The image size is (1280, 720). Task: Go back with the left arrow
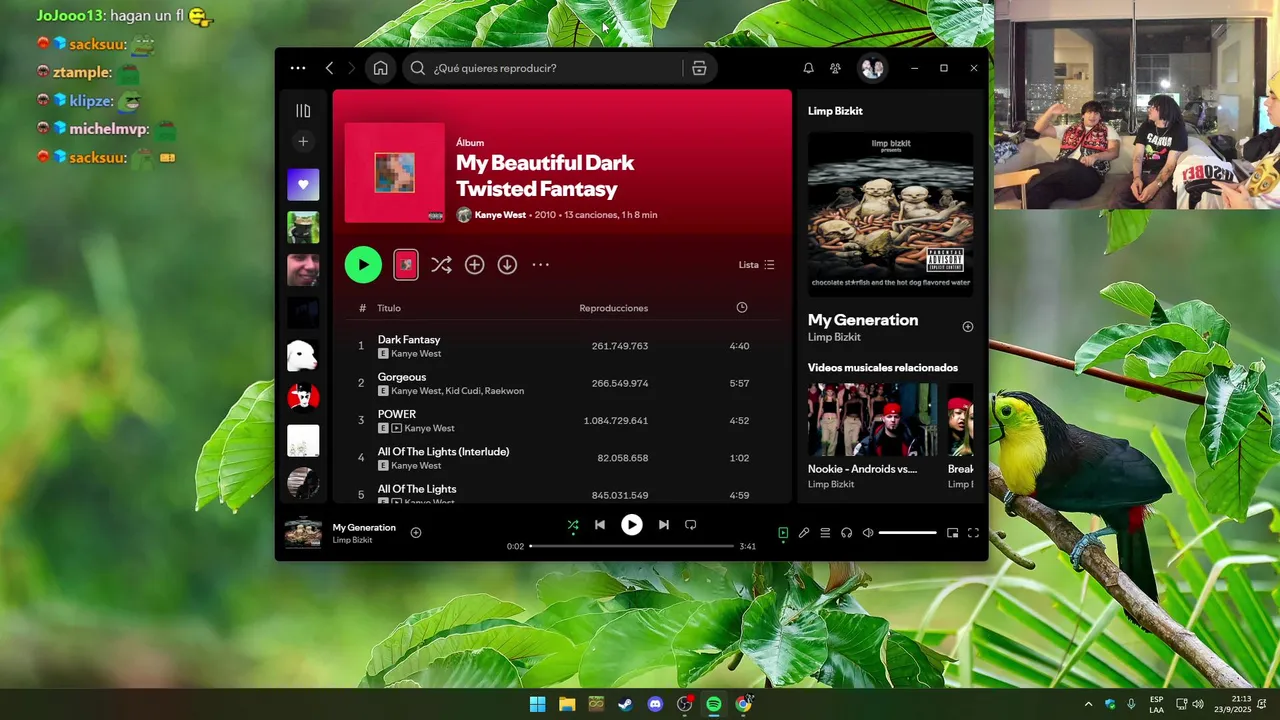(329, 68)
